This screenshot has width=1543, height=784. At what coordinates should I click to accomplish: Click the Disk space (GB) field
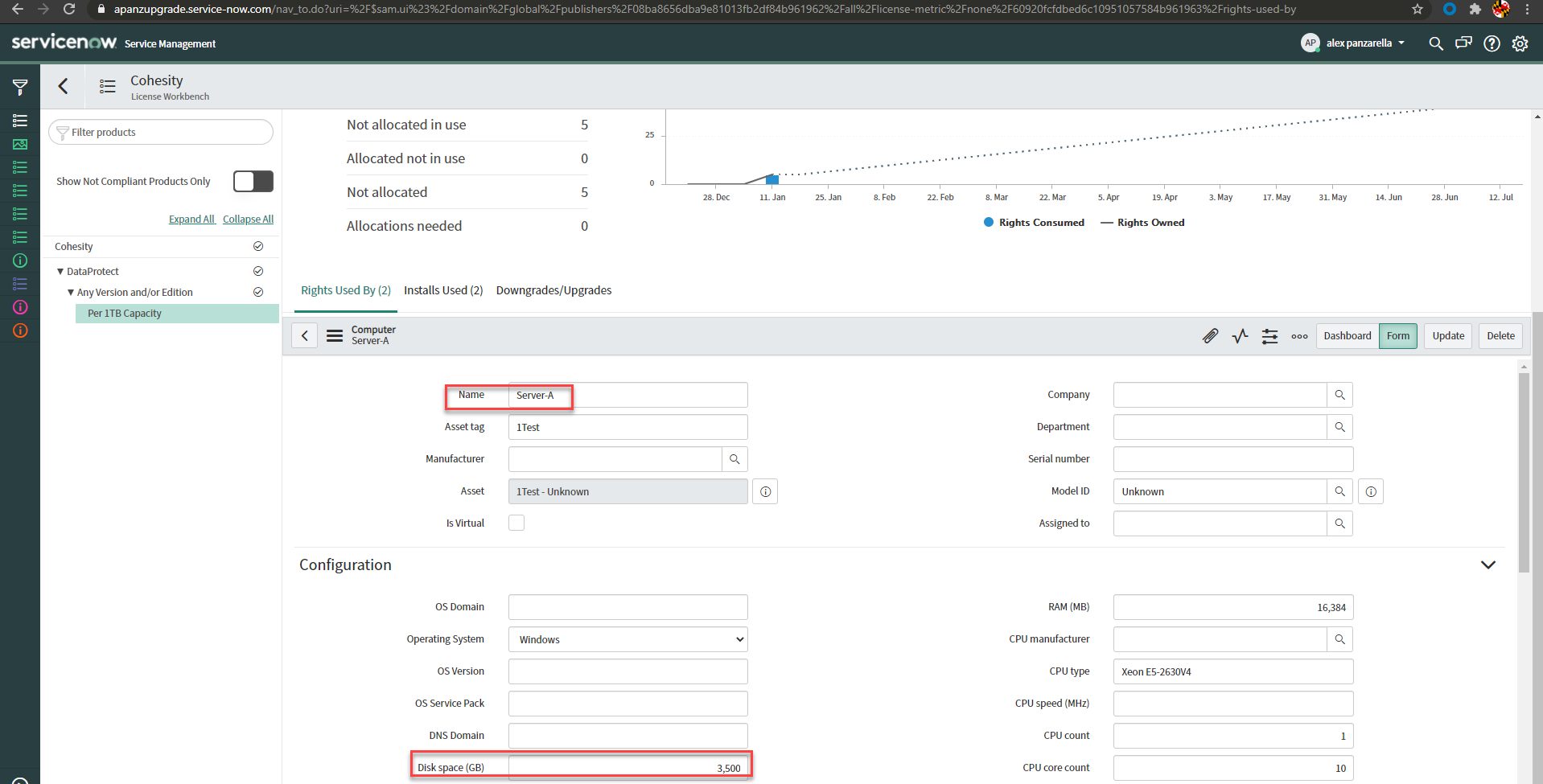[x=628, y=768]
